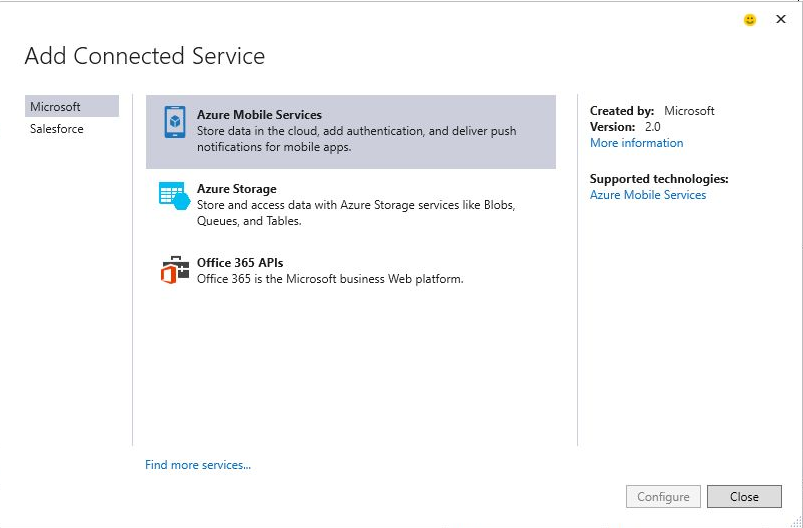Close the dialog with the X icon
Viewport: 803px width, 528px height.
[x=781, y=19]
